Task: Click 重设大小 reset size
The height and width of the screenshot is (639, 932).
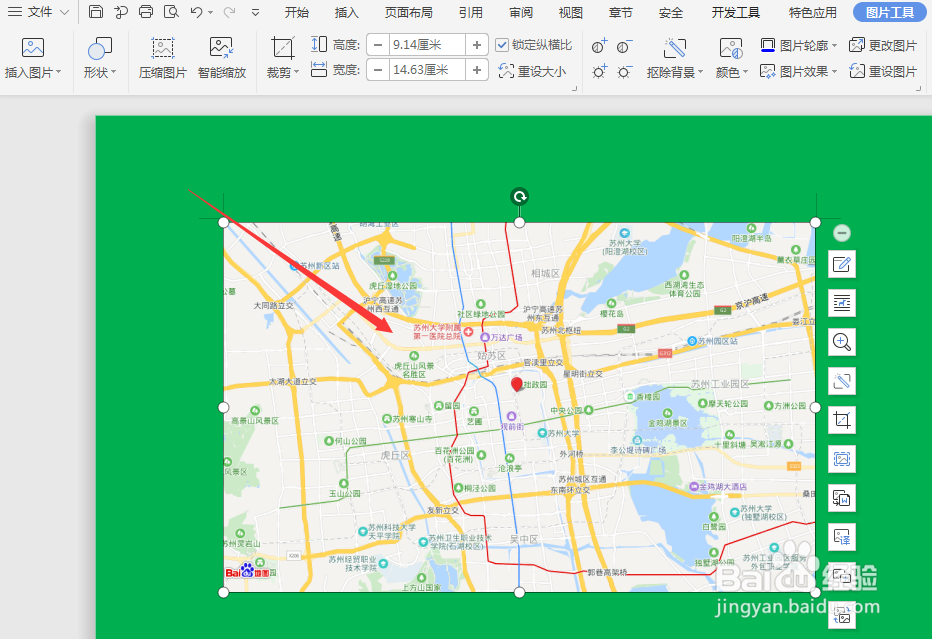Action: [532, 71]
